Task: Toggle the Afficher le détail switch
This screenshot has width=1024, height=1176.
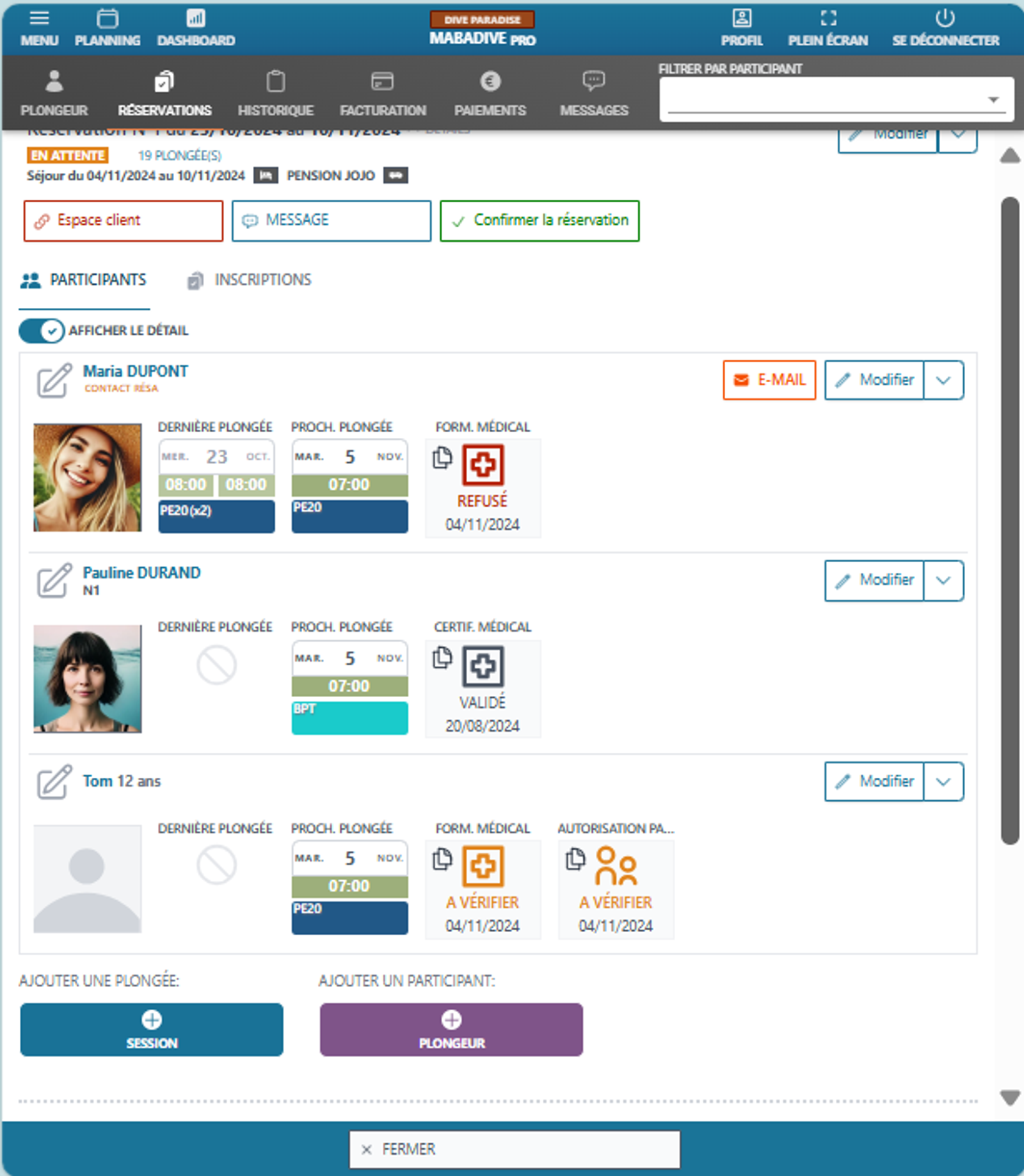Action: point(42,331)
